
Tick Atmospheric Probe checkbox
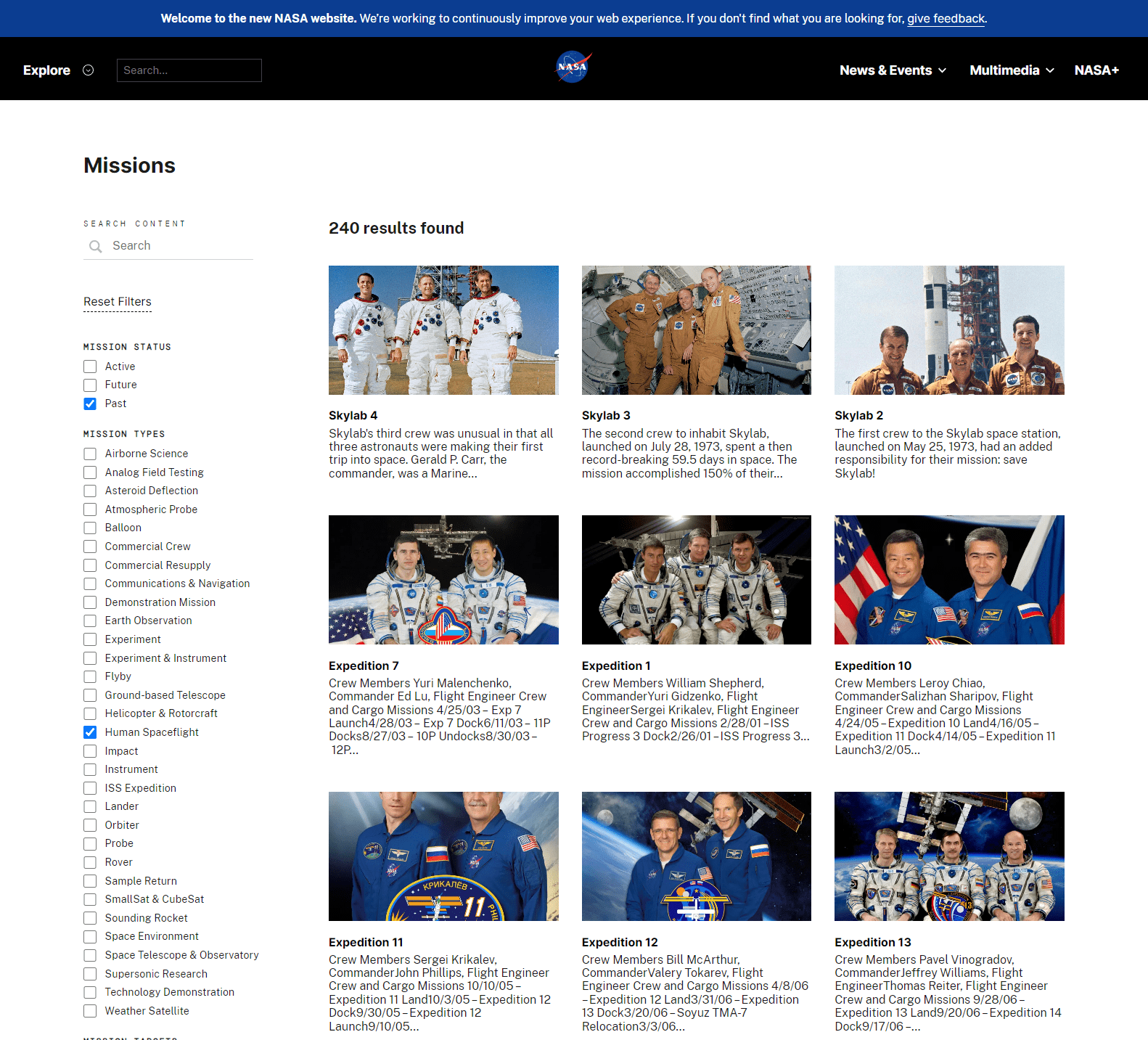click(90, 509)
